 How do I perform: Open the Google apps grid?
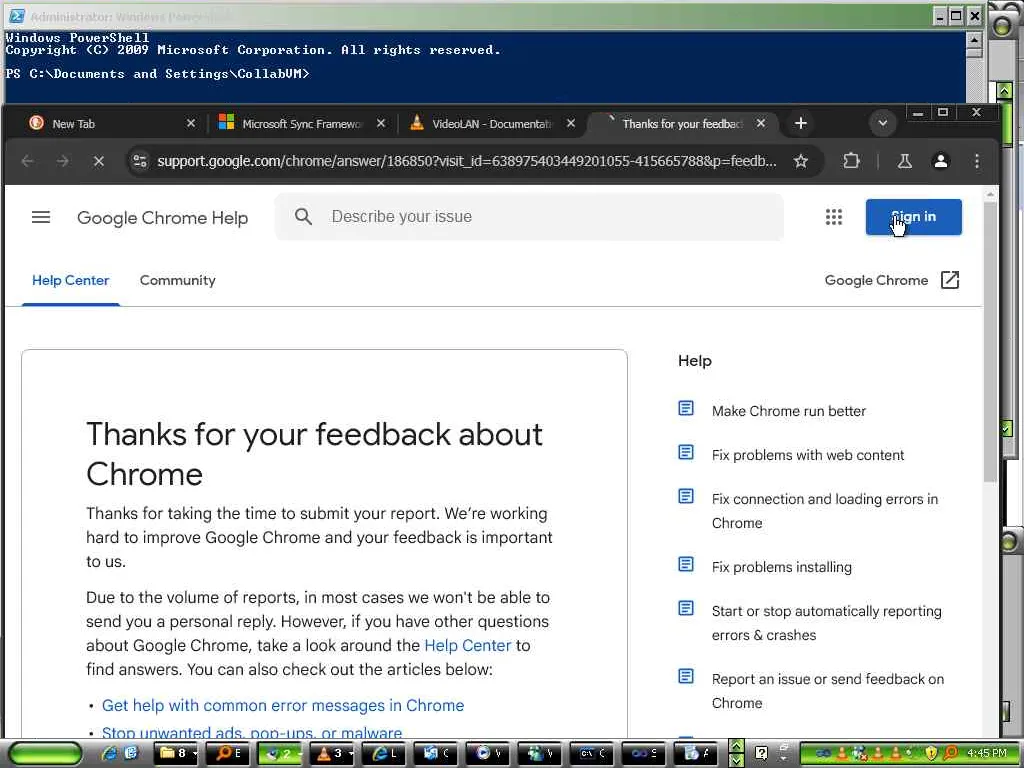click(833, 217)
